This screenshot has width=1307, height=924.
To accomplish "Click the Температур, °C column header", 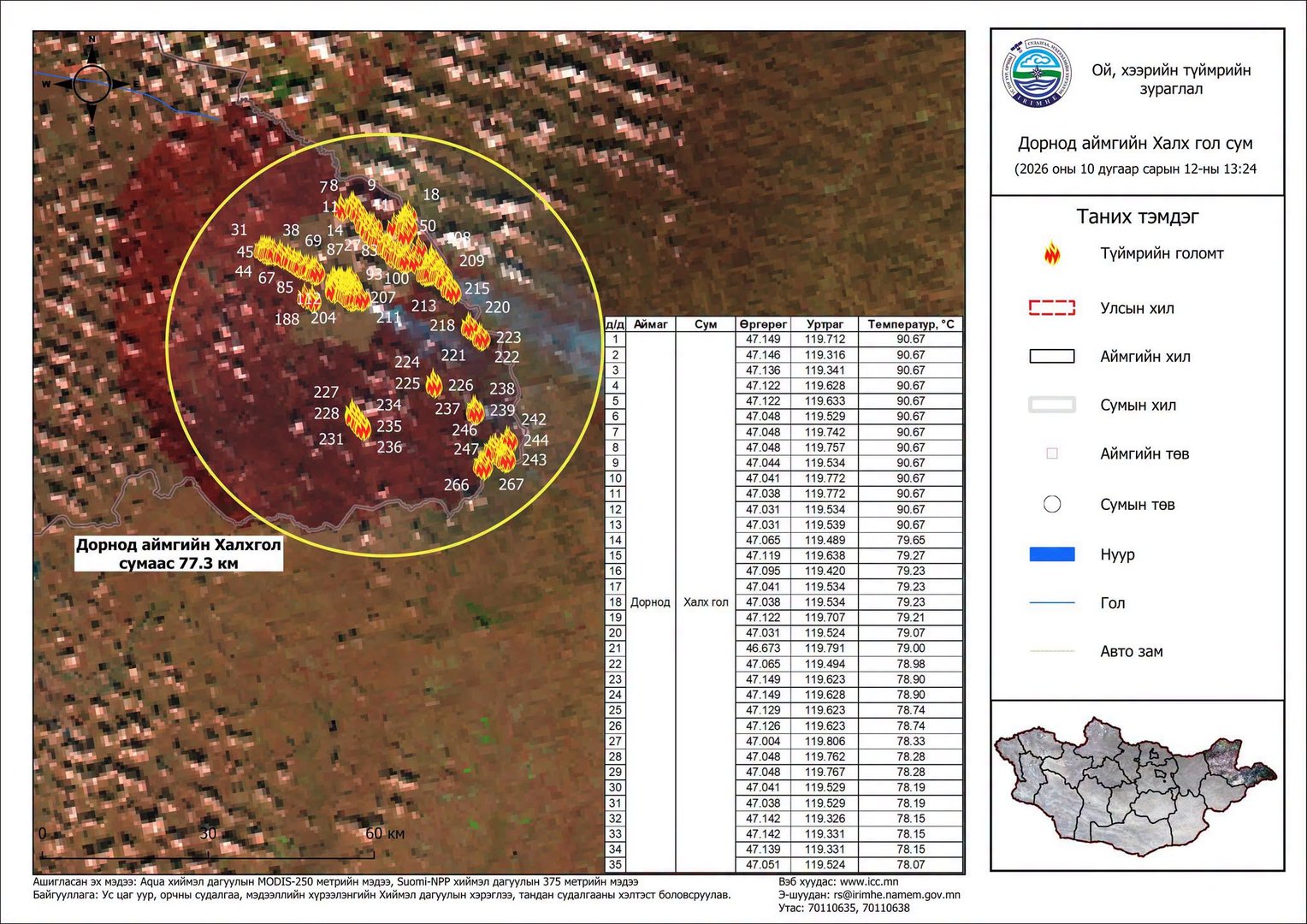I will point(911,324).
